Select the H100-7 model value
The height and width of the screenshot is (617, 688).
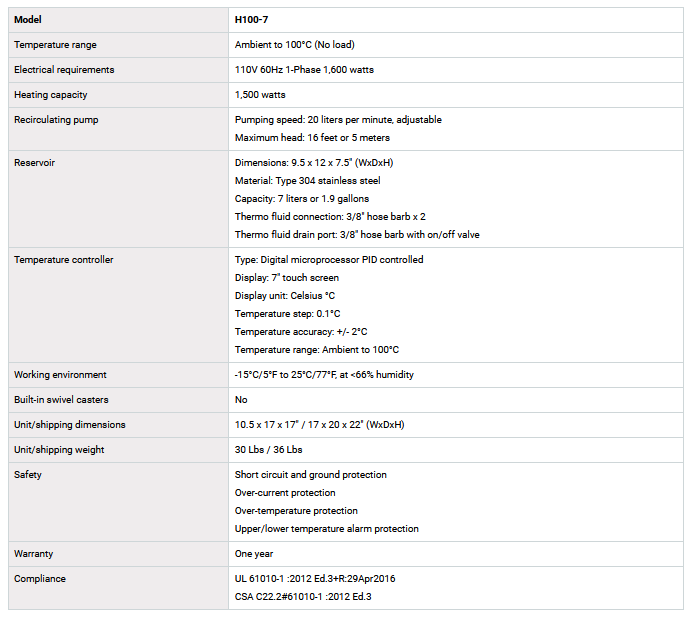252,20
